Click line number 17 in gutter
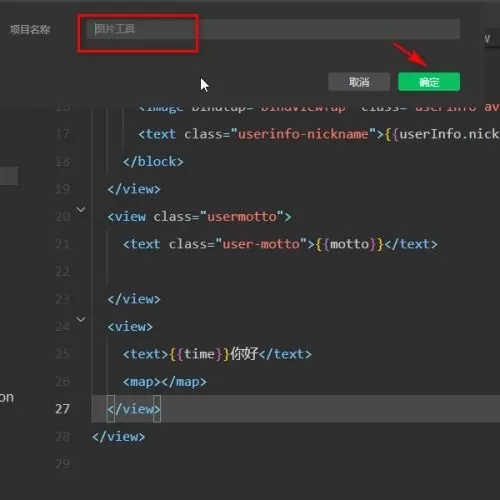This screenshot has height=500, width=500. (x=62, y=134)
